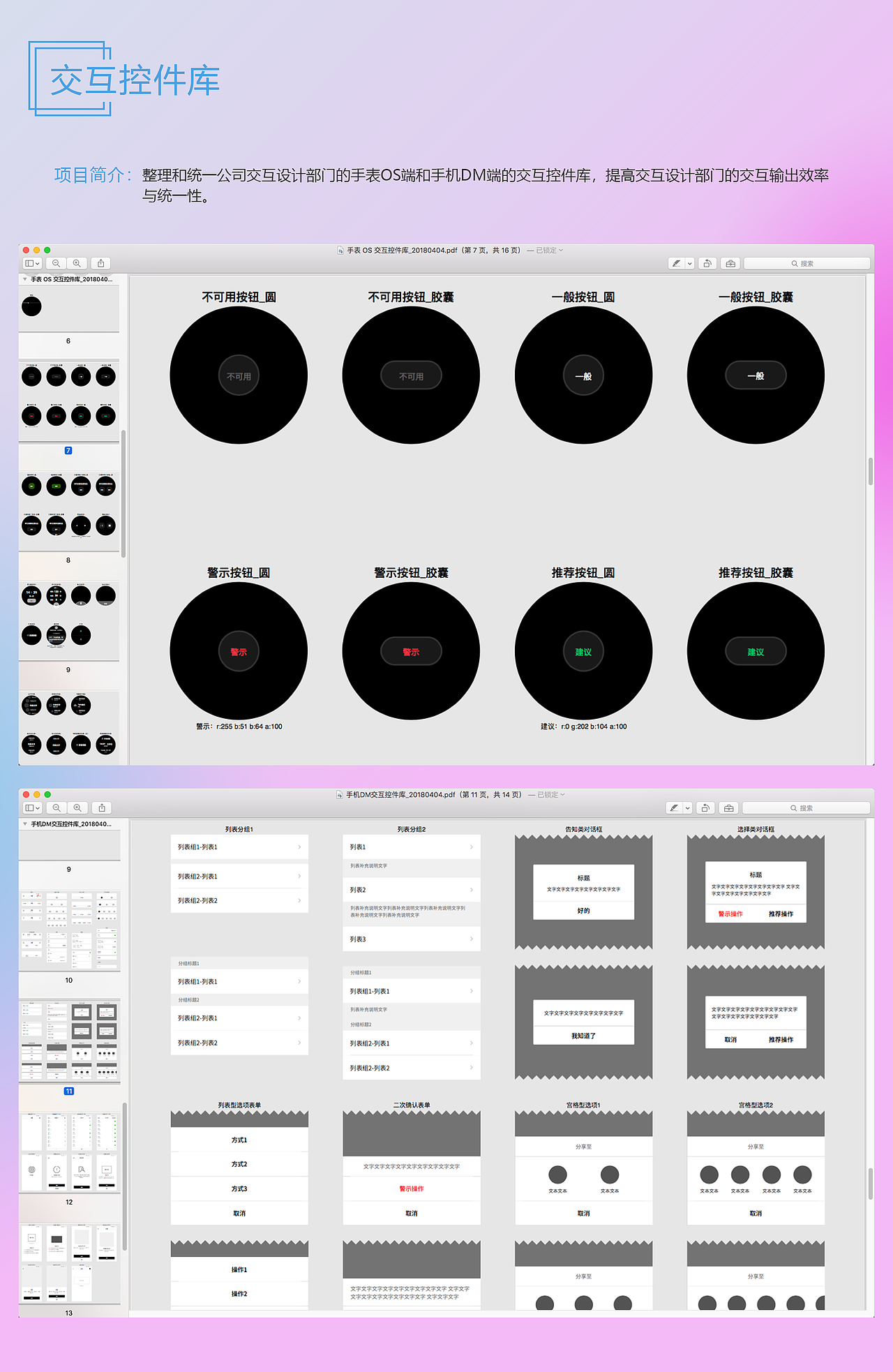This screenshot has width=893, height=1372.
Task: Click red 警示操作 in 二次确认表单
Action: [412, 1188]
